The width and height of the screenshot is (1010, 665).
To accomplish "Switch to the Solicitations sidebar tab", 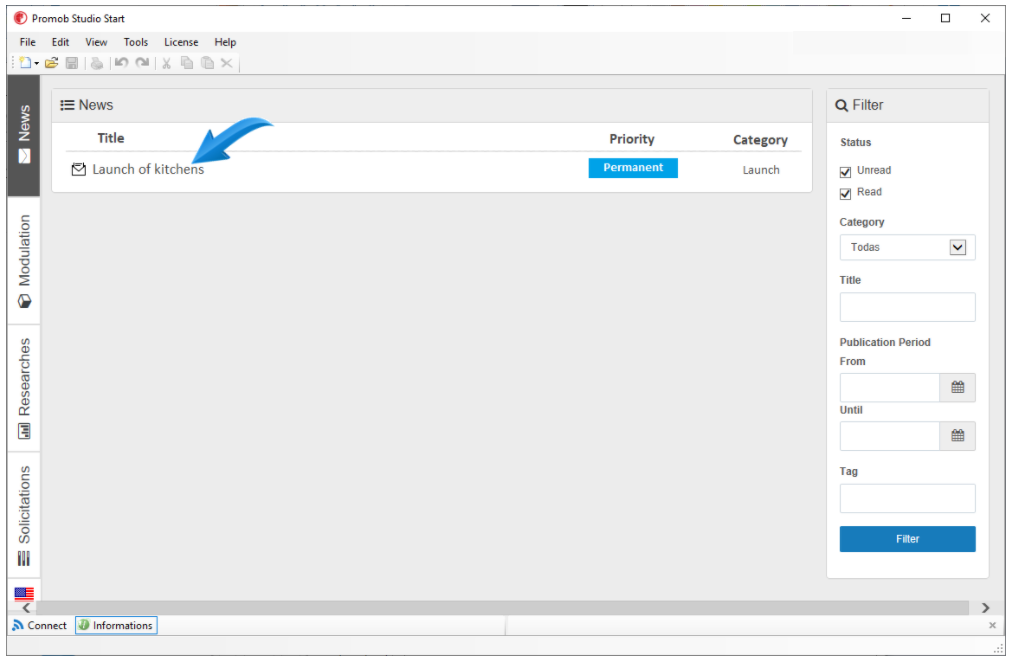I will 24,515.
